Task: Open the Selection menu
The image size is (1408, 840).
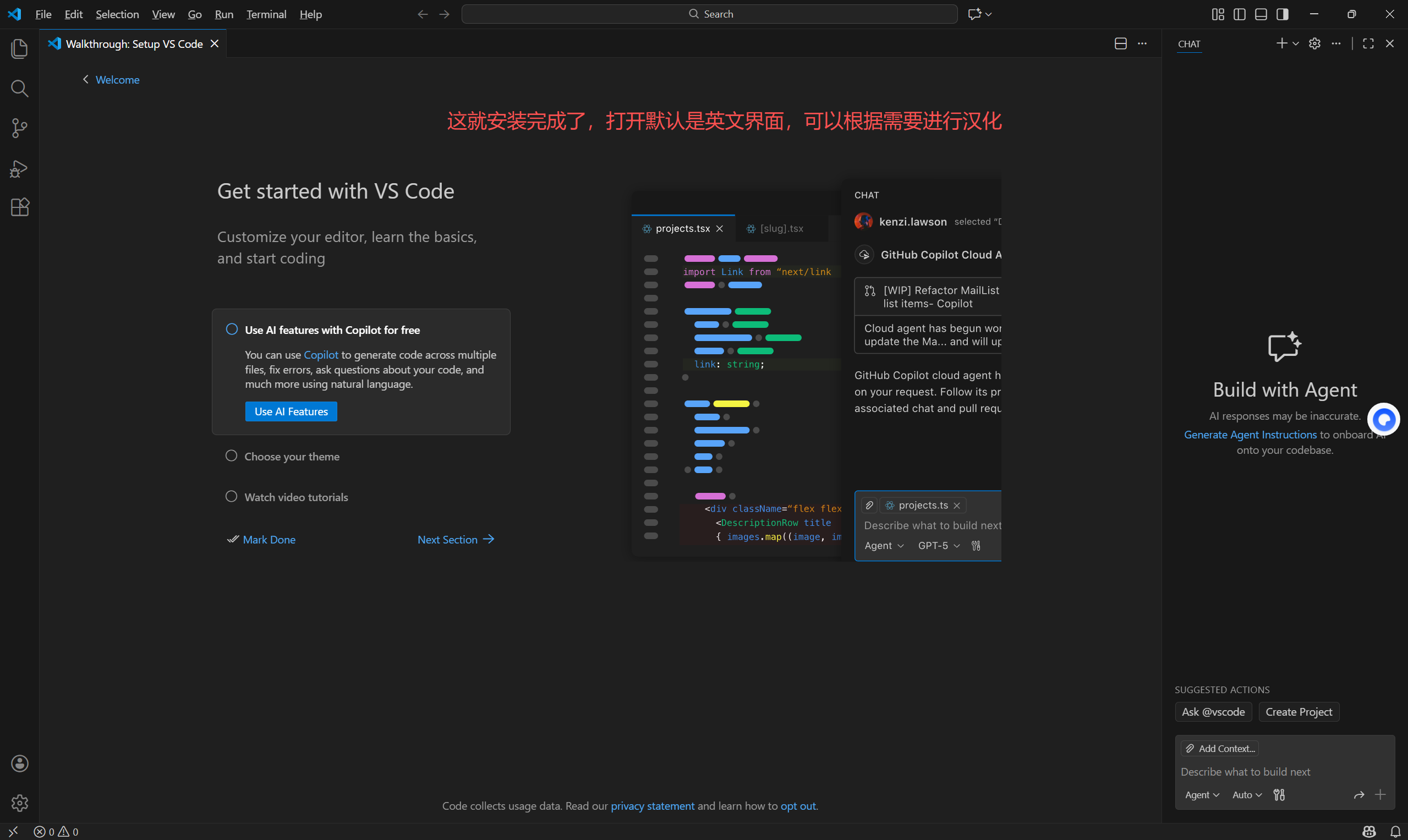Action: 117,14
